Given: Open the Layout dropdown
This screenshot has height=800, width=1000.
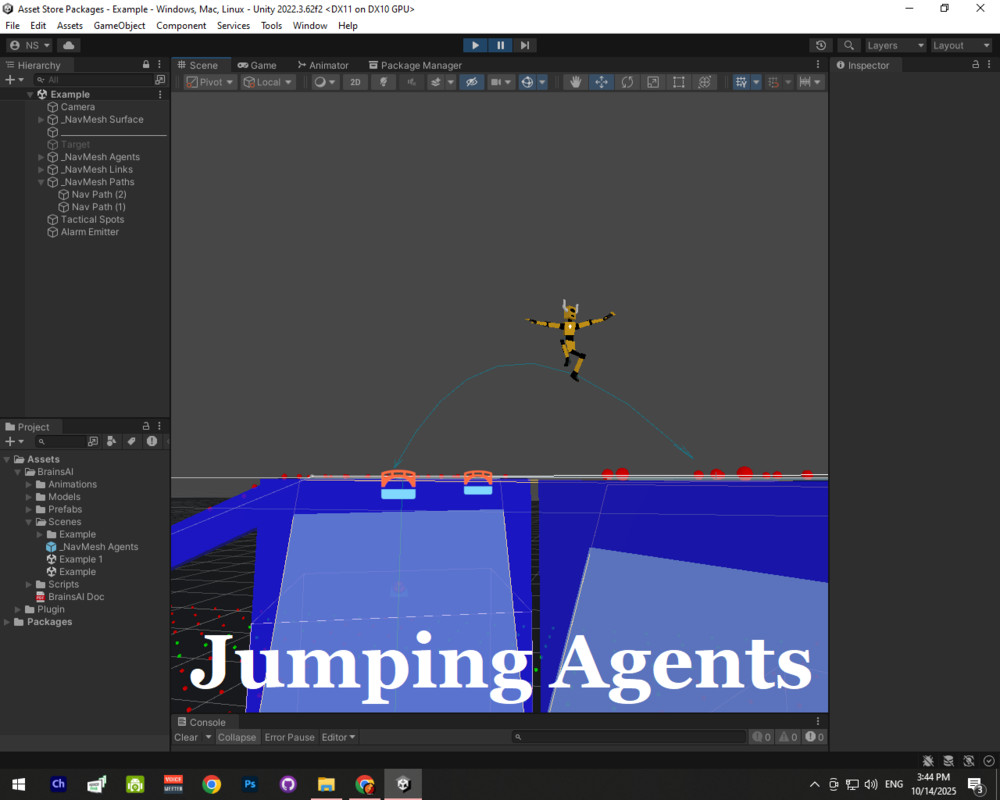Looking at the screenshot, I should [x=961, y=45].
